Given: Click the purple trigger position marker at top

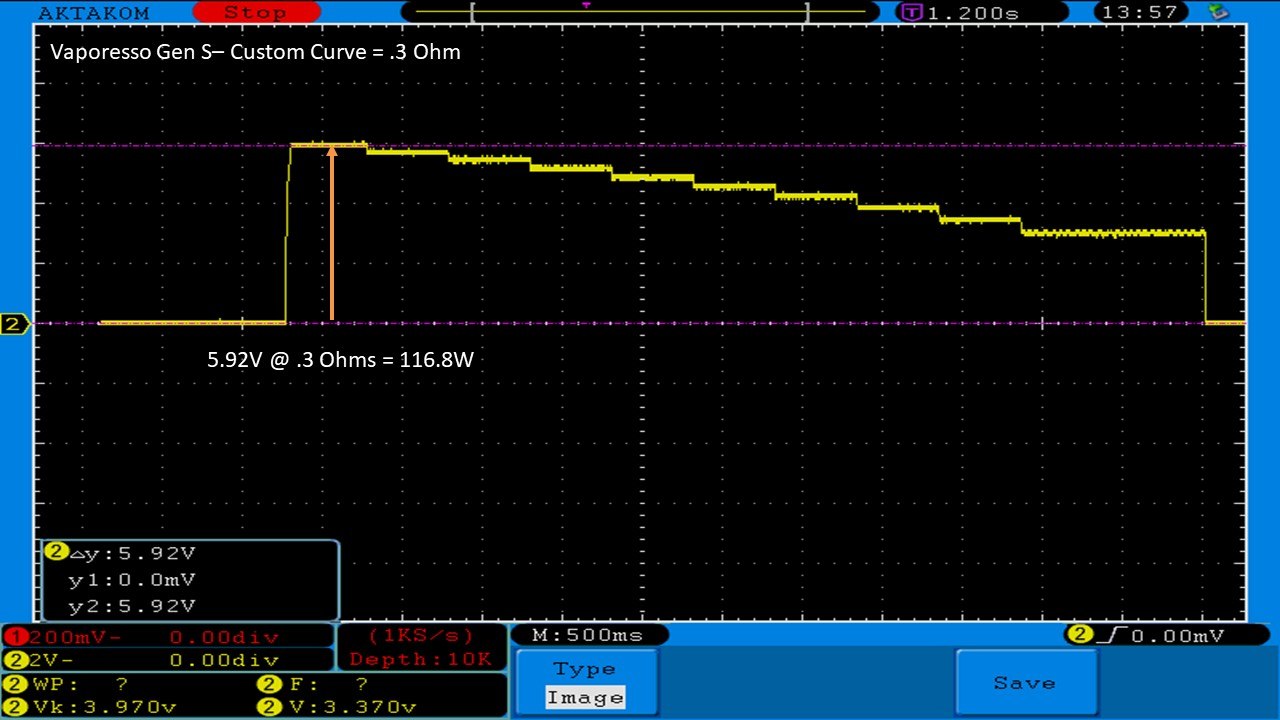Looking at the screenshot, I should [x=586, y=5].
